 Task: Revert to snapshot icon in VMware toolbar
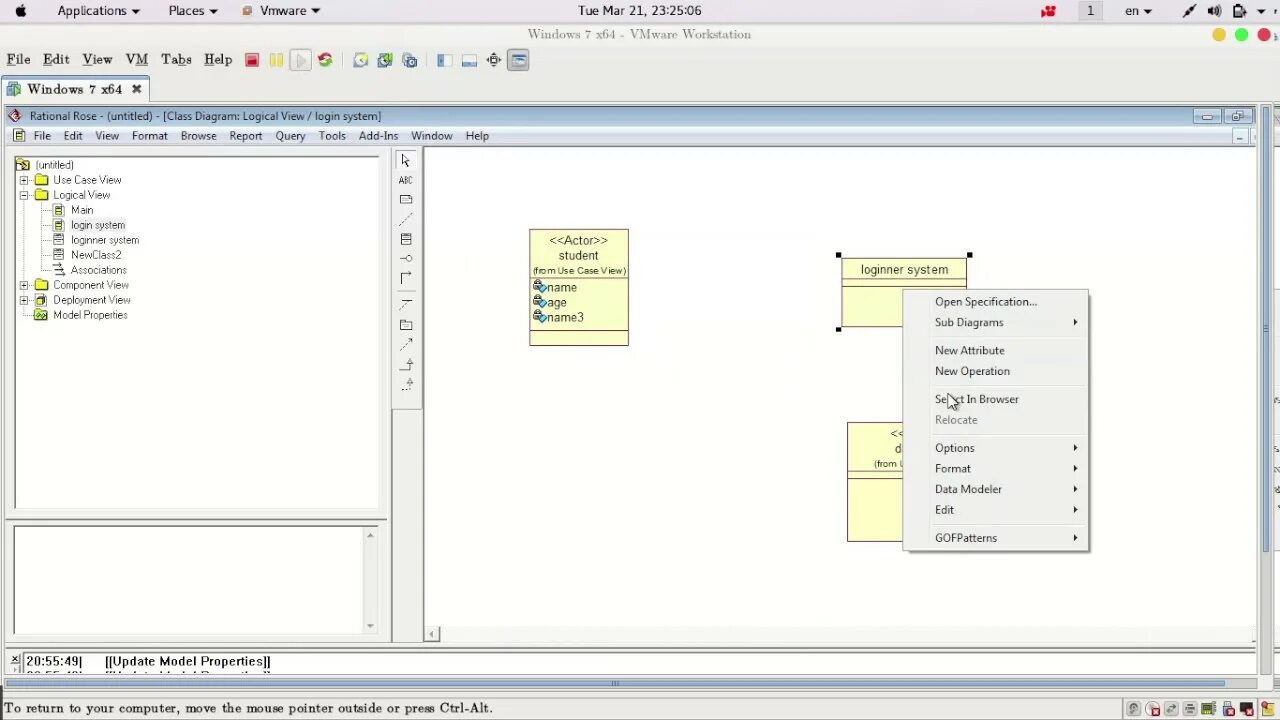click(385, 60)
